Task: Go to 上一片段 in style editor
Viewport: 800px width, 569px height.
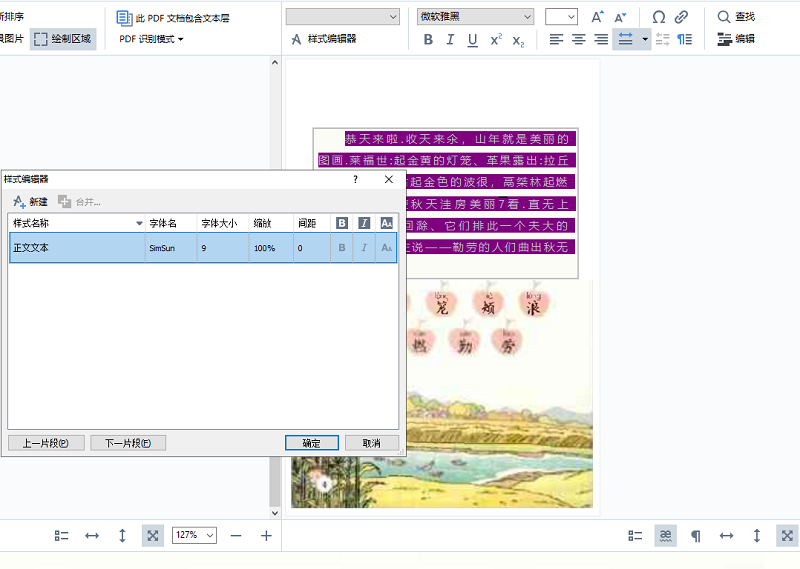Action: click(x=46, y=443)
